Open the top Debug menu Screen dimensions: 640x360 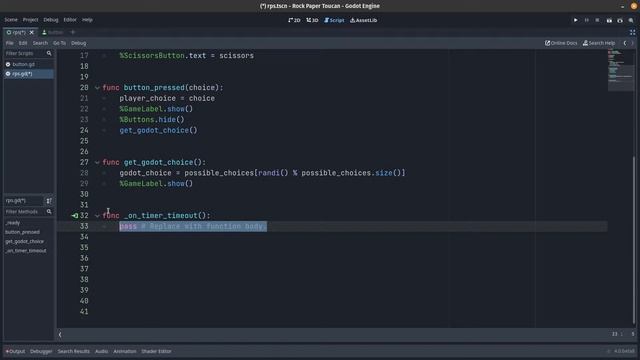[51, 20]
